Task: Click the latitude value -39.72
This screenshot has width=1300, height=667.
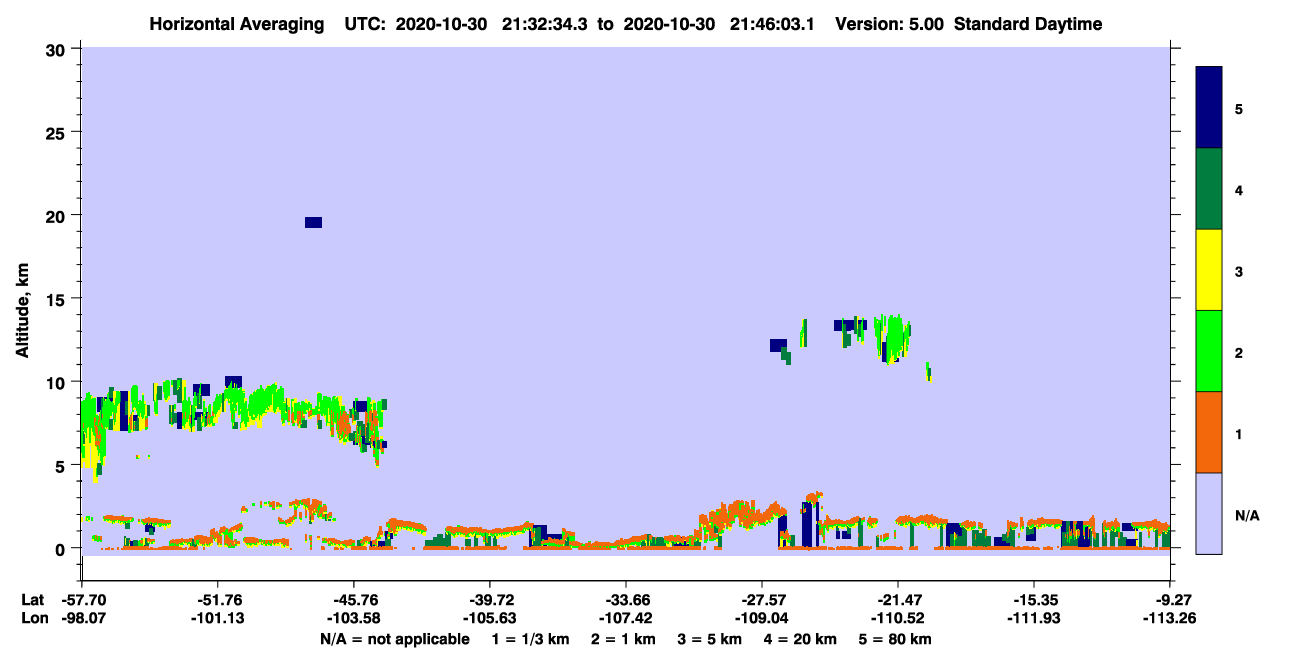Action: coord(490,600)
